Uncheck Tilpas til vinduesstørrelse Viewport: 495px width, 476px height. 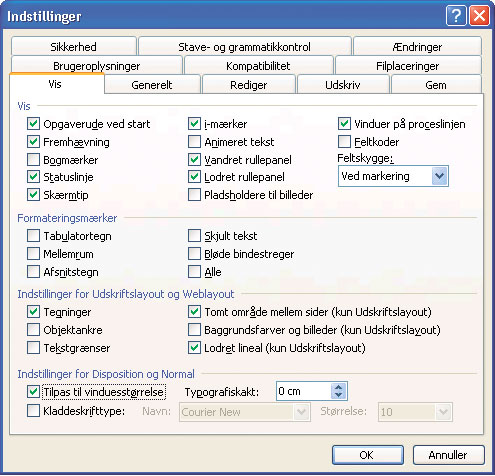33,391
